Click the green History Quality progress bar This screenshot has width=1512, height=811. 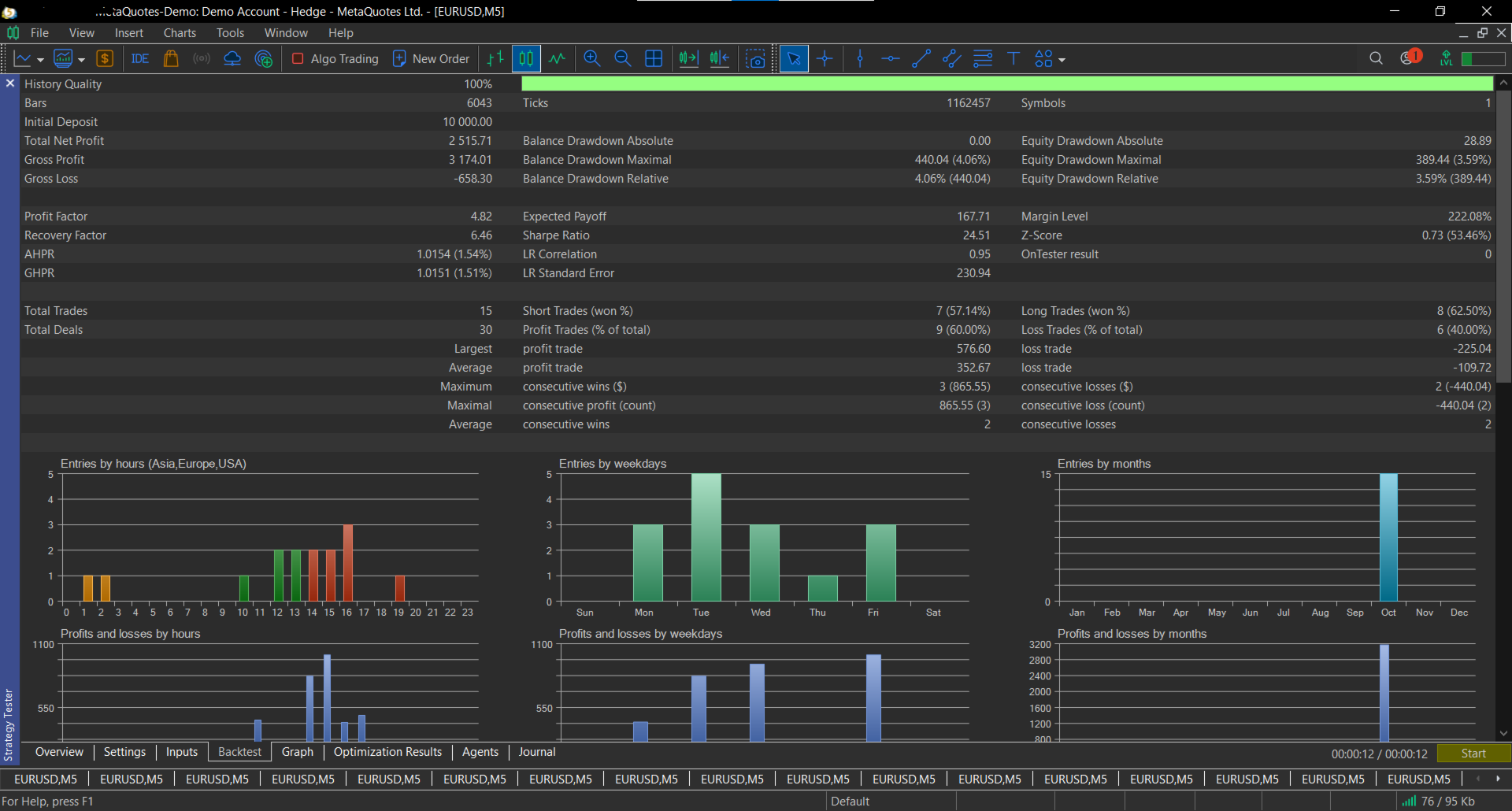coord(1006,84)
